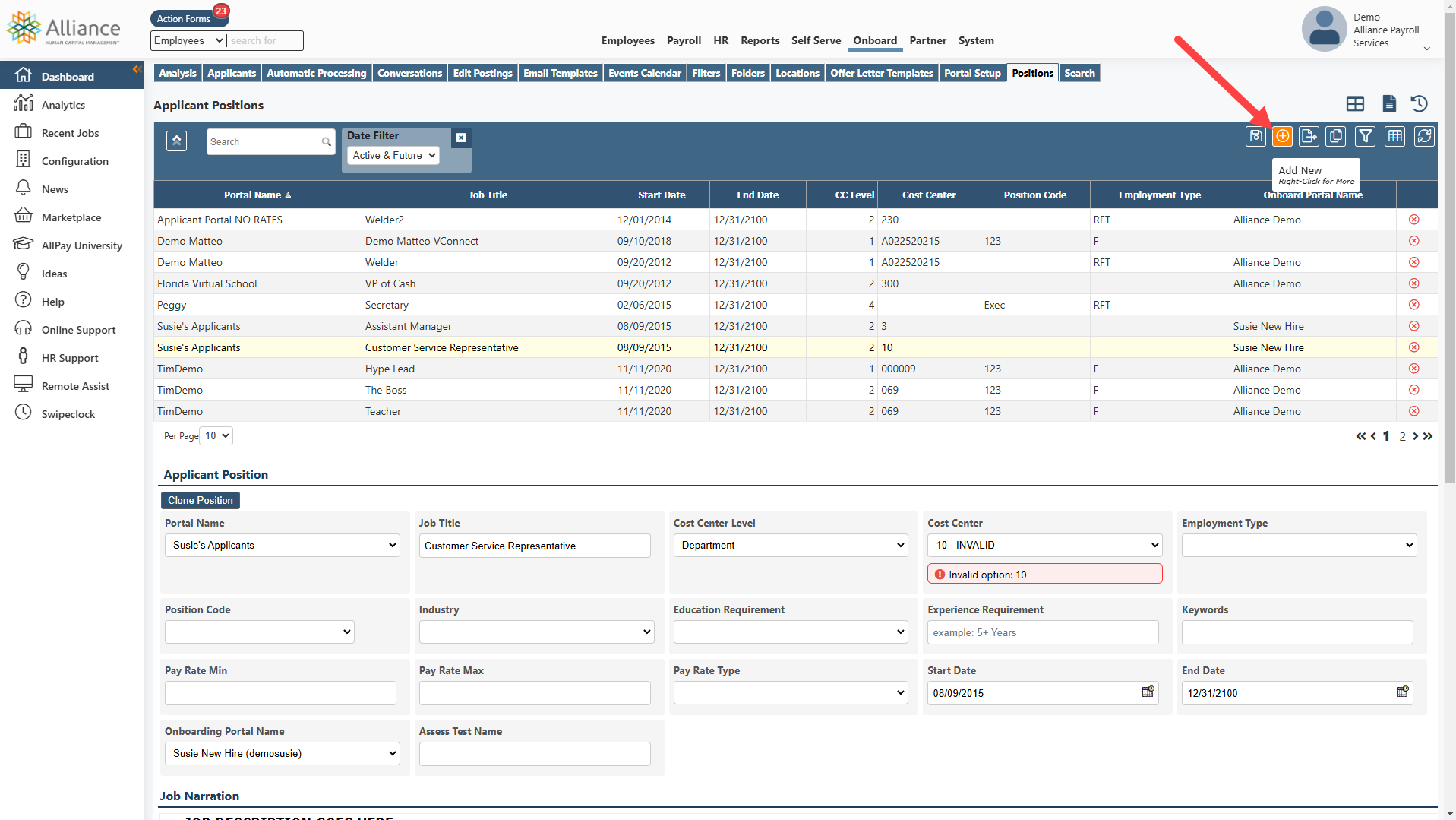Go to the last page with double-arrow
This screenshot has height=820, width=1456.
pos(1428,436)
